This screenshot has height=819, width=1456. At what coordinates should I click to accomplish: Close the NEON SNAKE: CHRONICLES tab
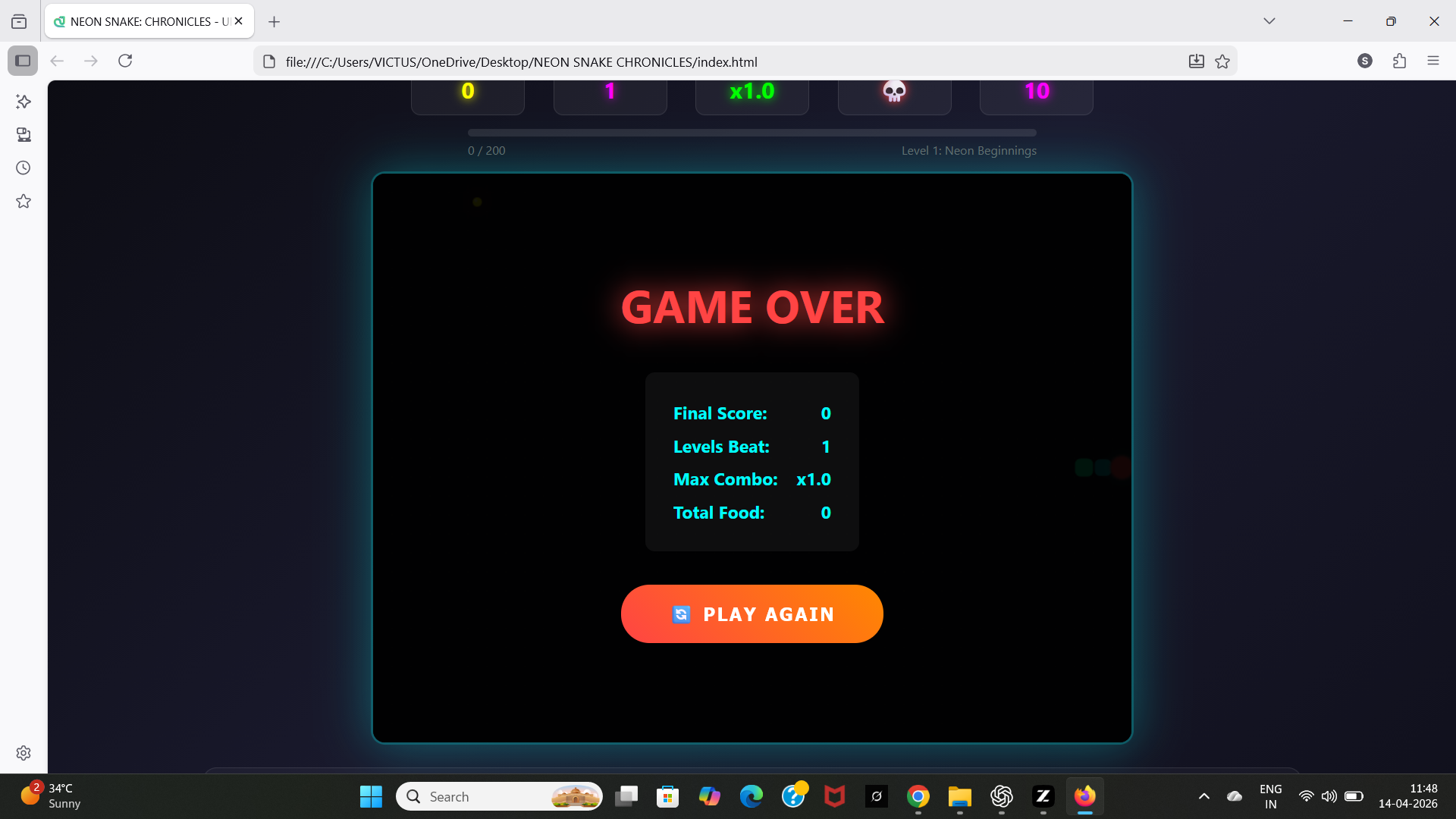point(239,21)
